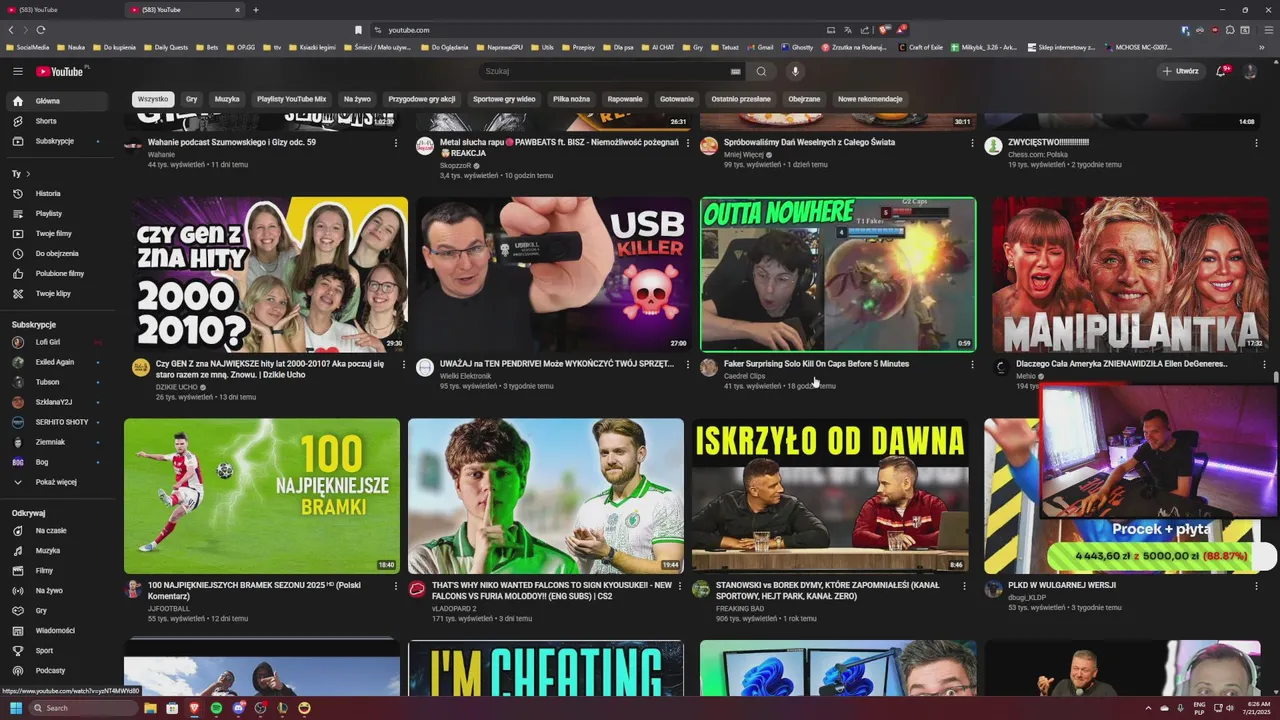Image resolution: width=1280 pixels, height=720 pixels.
Task: Select the Wszystko filter chip
Action: 153,99
